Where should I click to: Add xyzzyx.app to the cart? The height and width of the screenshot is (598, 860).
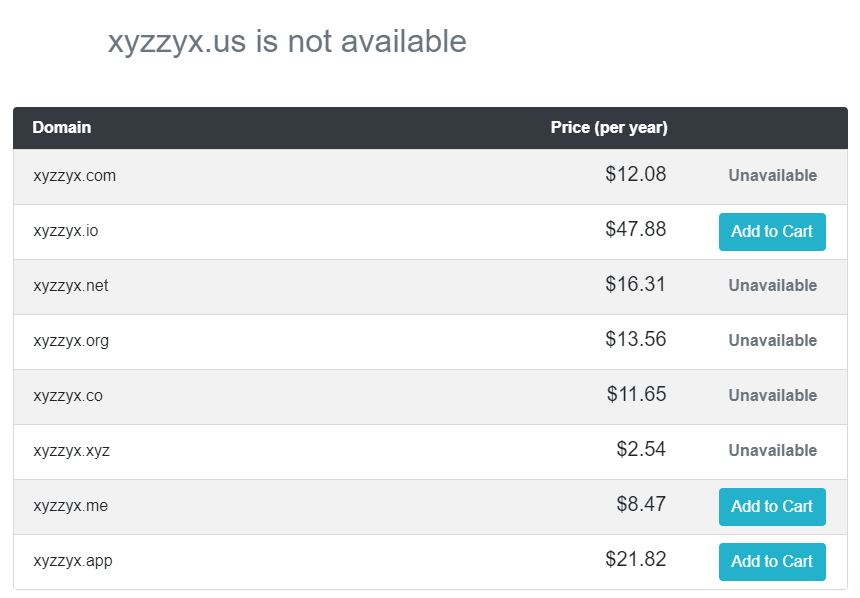click(x=772, y=562)
